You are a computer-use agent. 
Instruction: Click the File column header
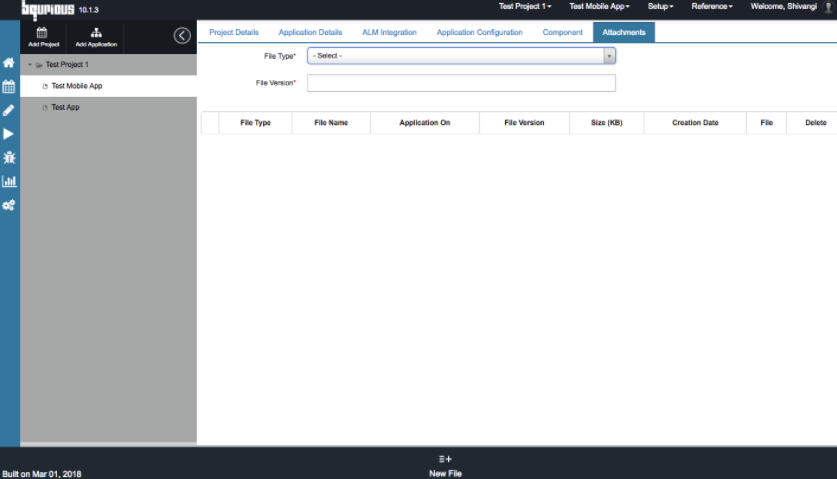767,123
